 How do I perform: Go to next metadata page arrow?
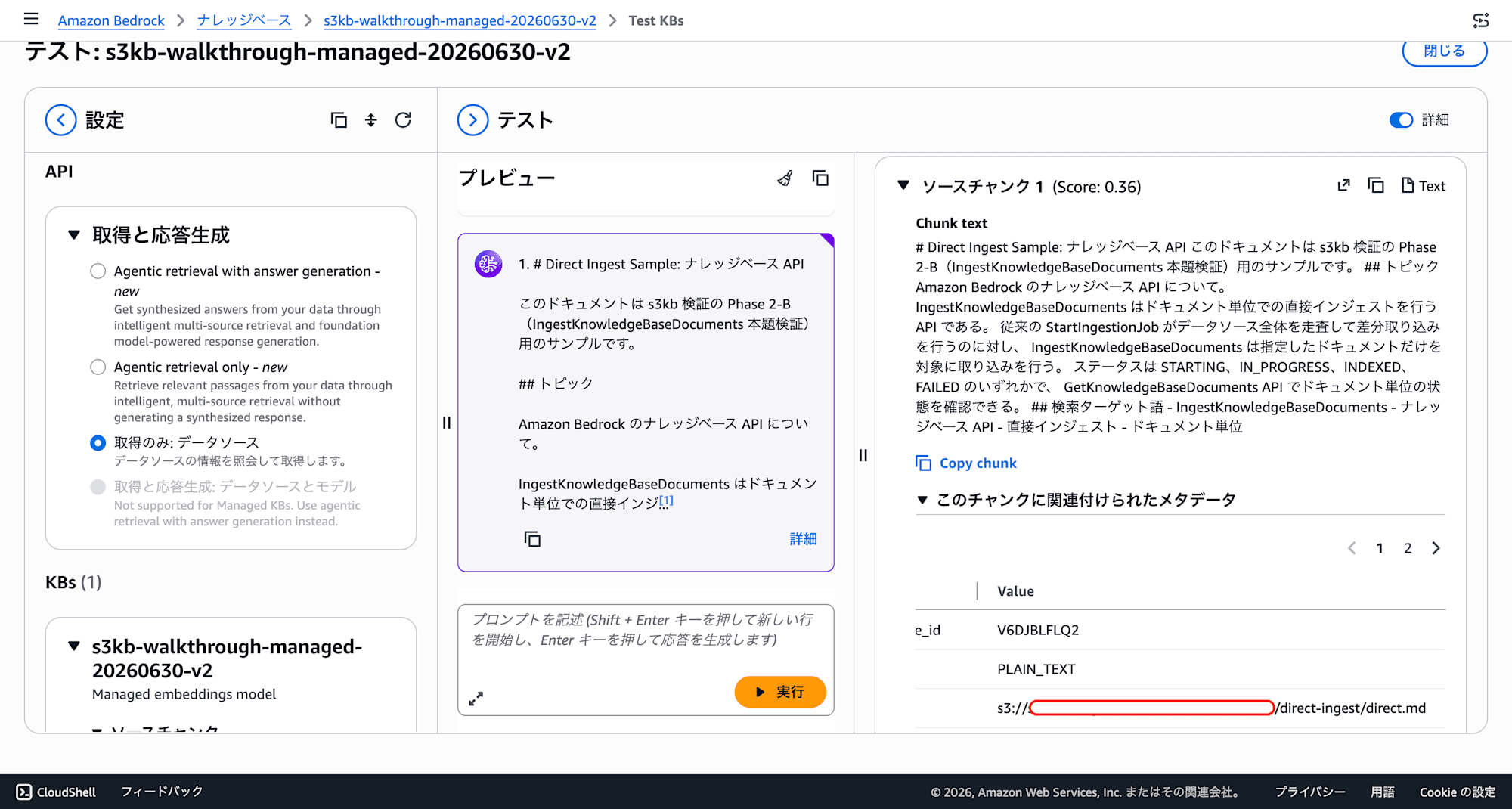[x=1436, y=548]
